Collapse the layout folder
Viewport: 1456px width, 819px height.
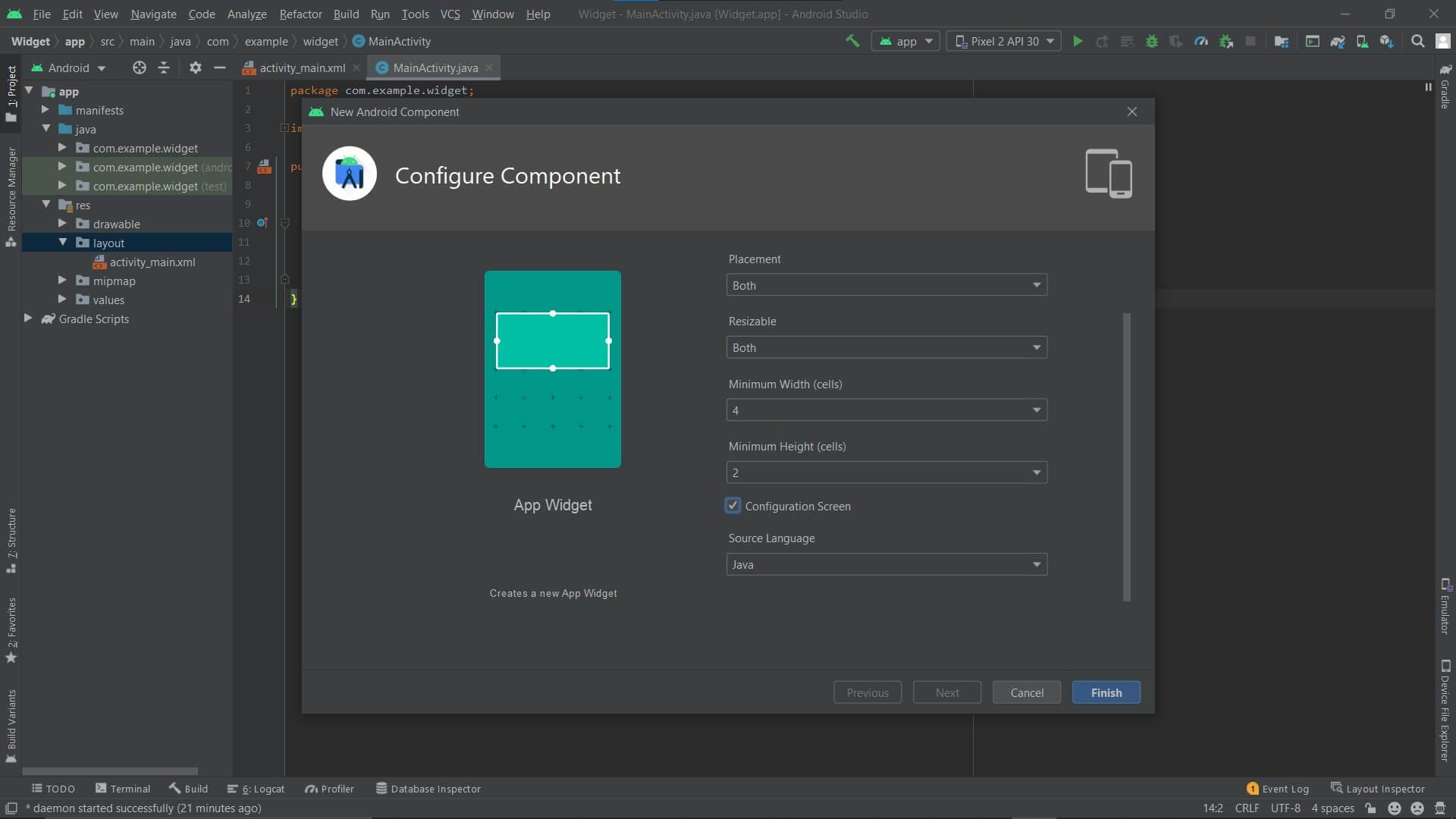click(62, 243)
